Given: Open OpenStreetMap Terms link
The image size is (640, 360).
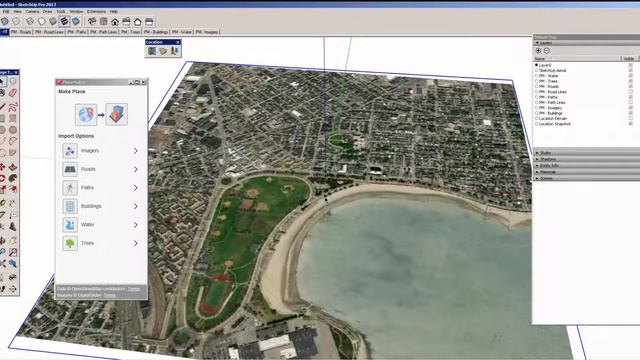Looking at the screenshot, I should 134,289.
